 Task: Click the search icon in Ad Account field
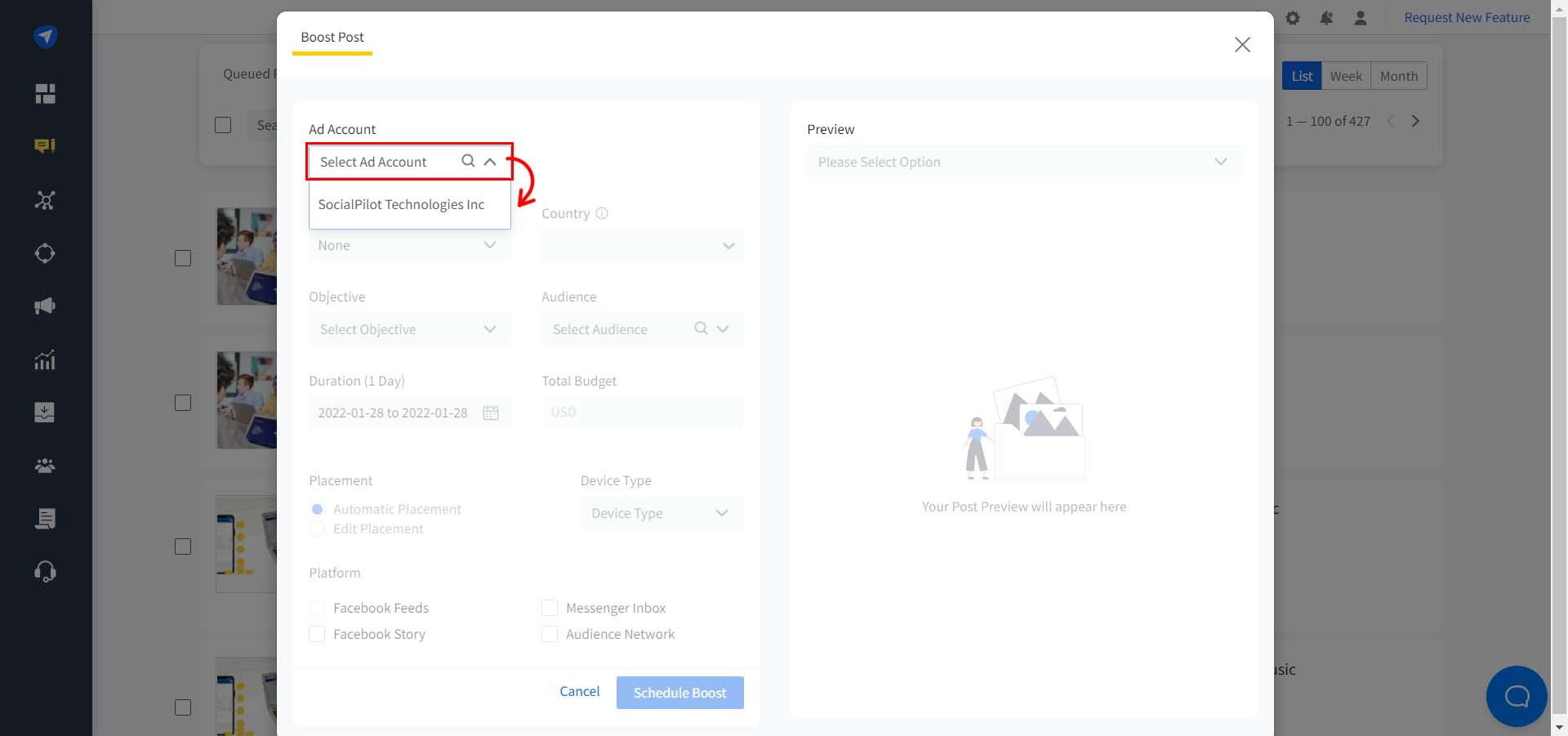click(468, 161)
